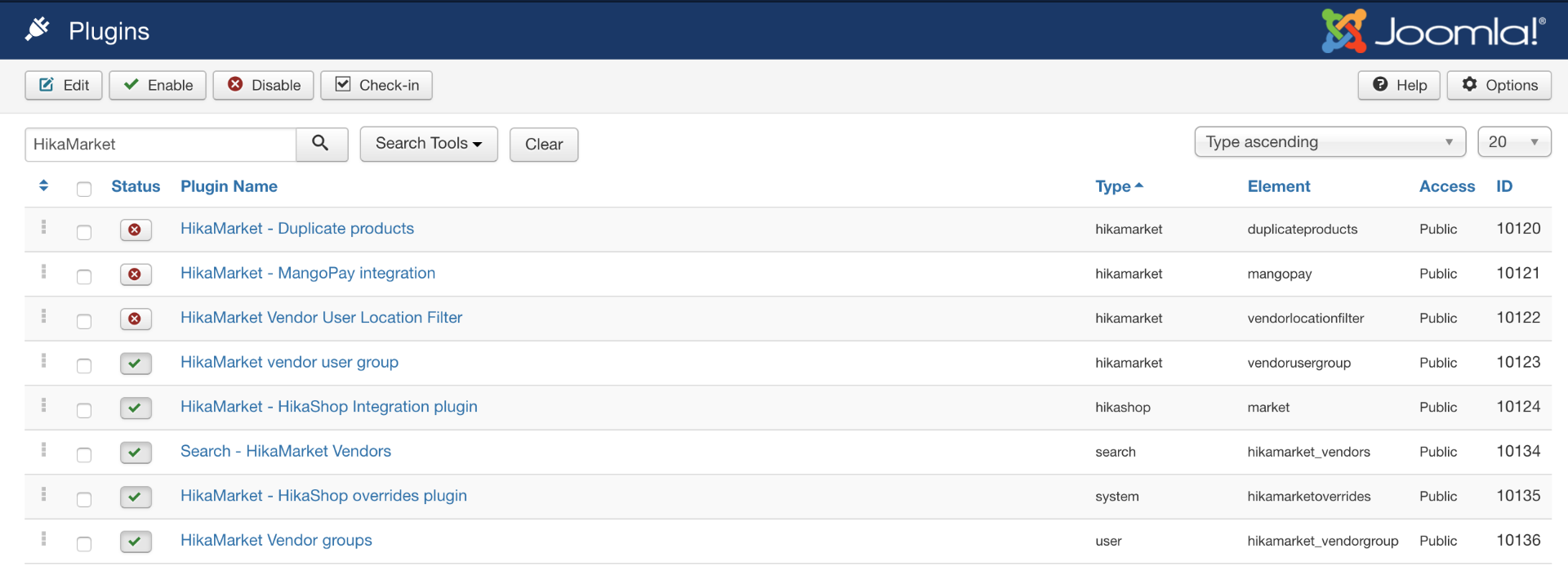This screenshot has width=1568, height=580.
Task: Open the Options button
Action: pos(1499,85)
